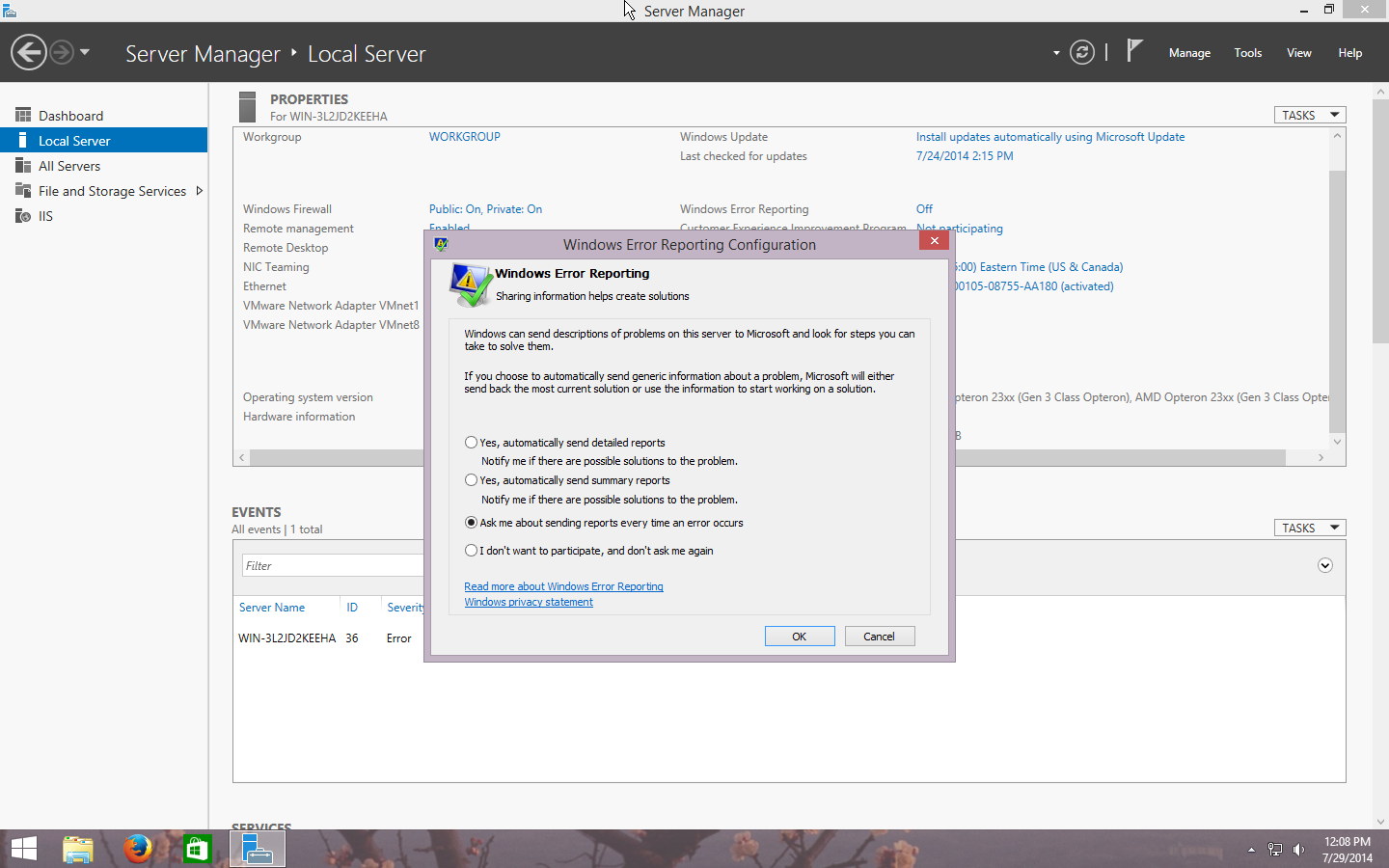Open the PROPERTIES TASKS dropdown
1389x868 pixels.
(1309, 114)
